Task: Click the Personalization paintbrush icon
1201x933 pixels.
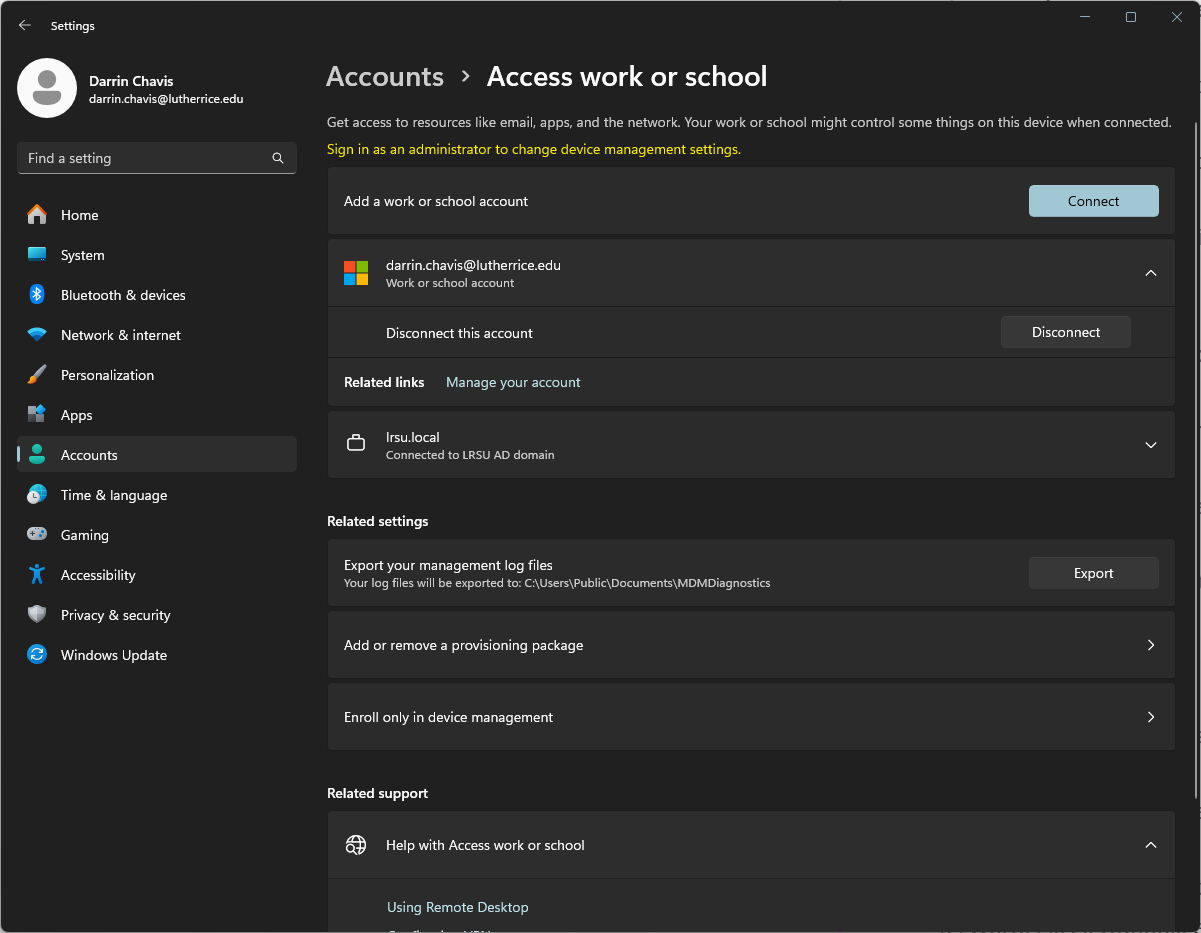Action: click(37, 375)
